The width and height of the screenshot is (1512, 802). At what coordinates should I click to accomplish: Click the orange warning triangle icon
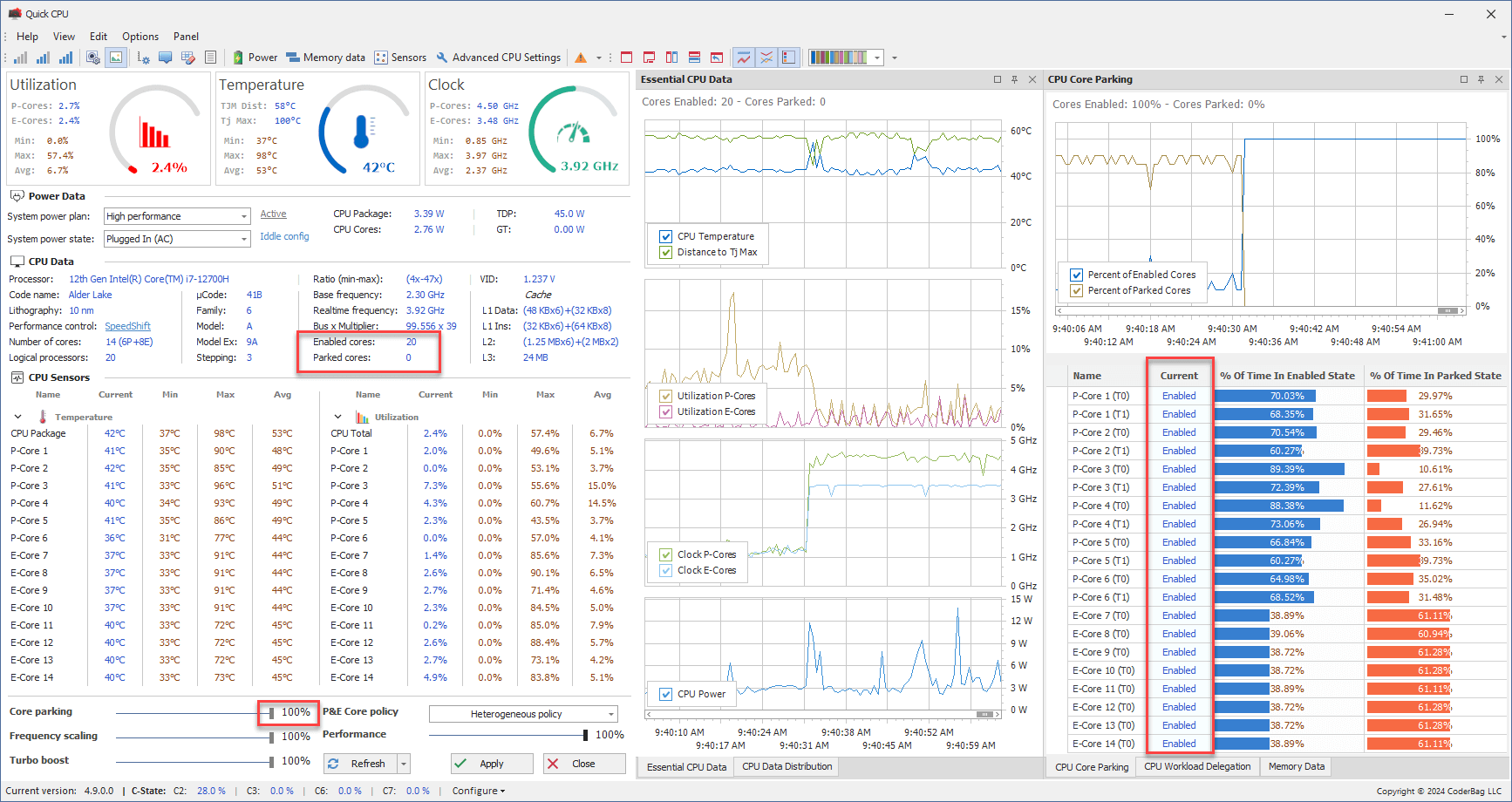tap(581, 58)
